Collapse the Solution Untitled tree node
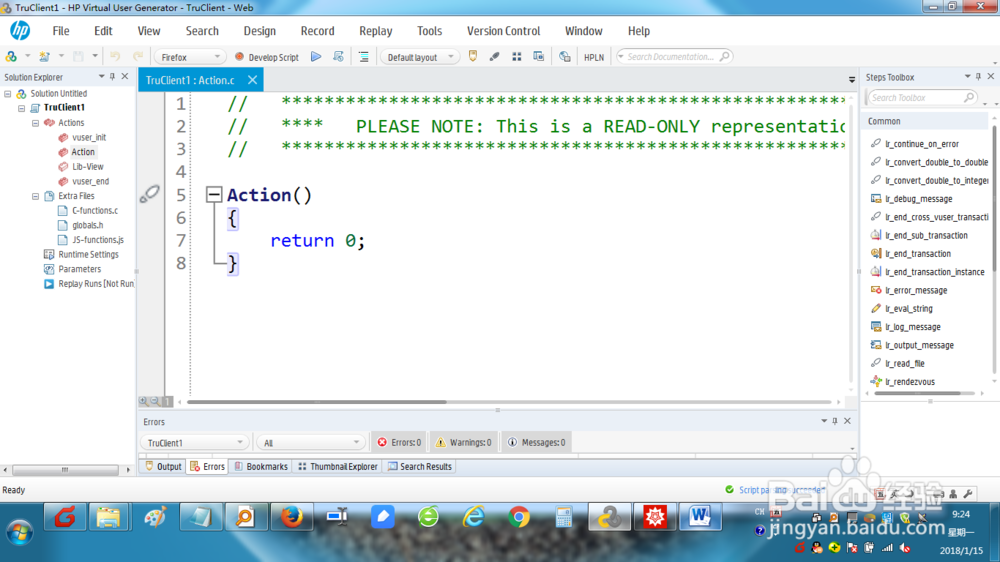1000x562 pixels. tap(8, 94)
